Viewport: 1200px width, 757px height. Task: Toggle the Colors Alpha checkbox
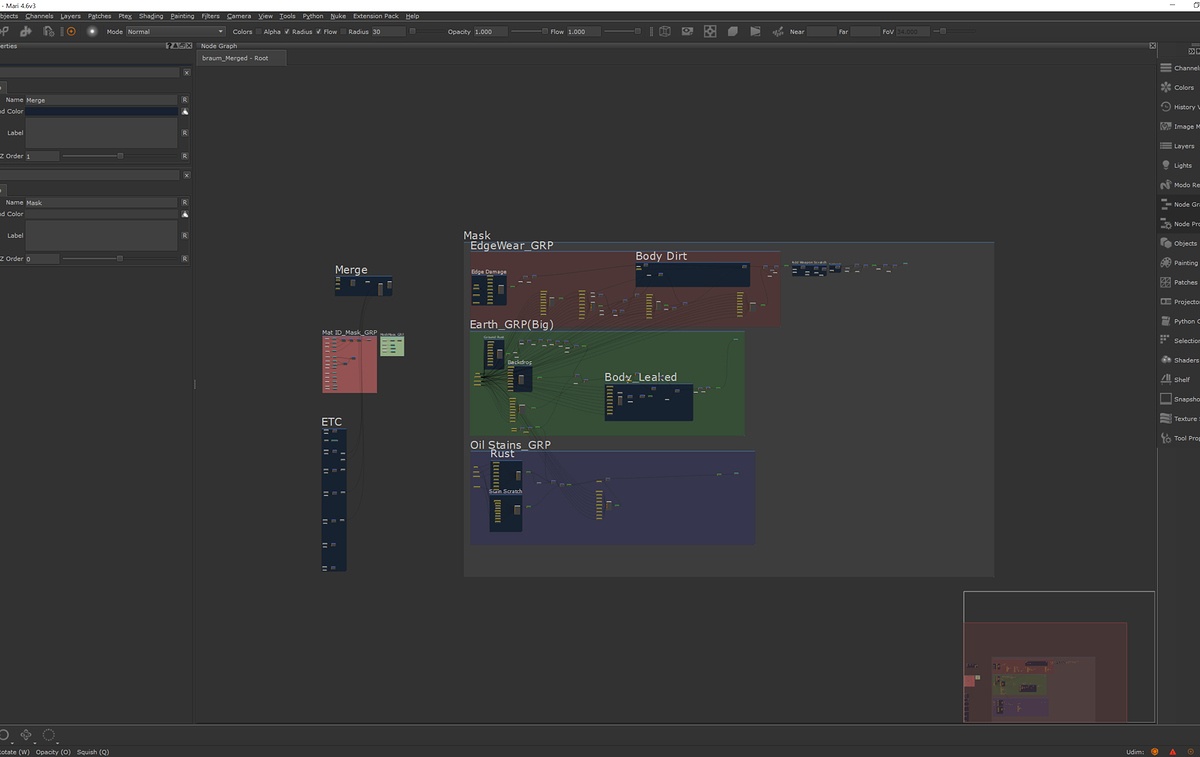coord(258,32)
